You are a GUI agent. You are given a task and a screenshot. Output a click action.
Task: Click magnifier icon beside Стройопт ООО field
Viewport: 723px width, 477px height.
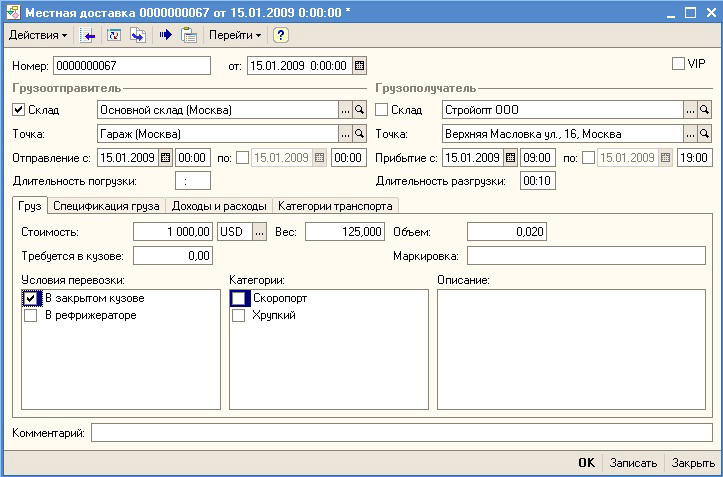704,110
